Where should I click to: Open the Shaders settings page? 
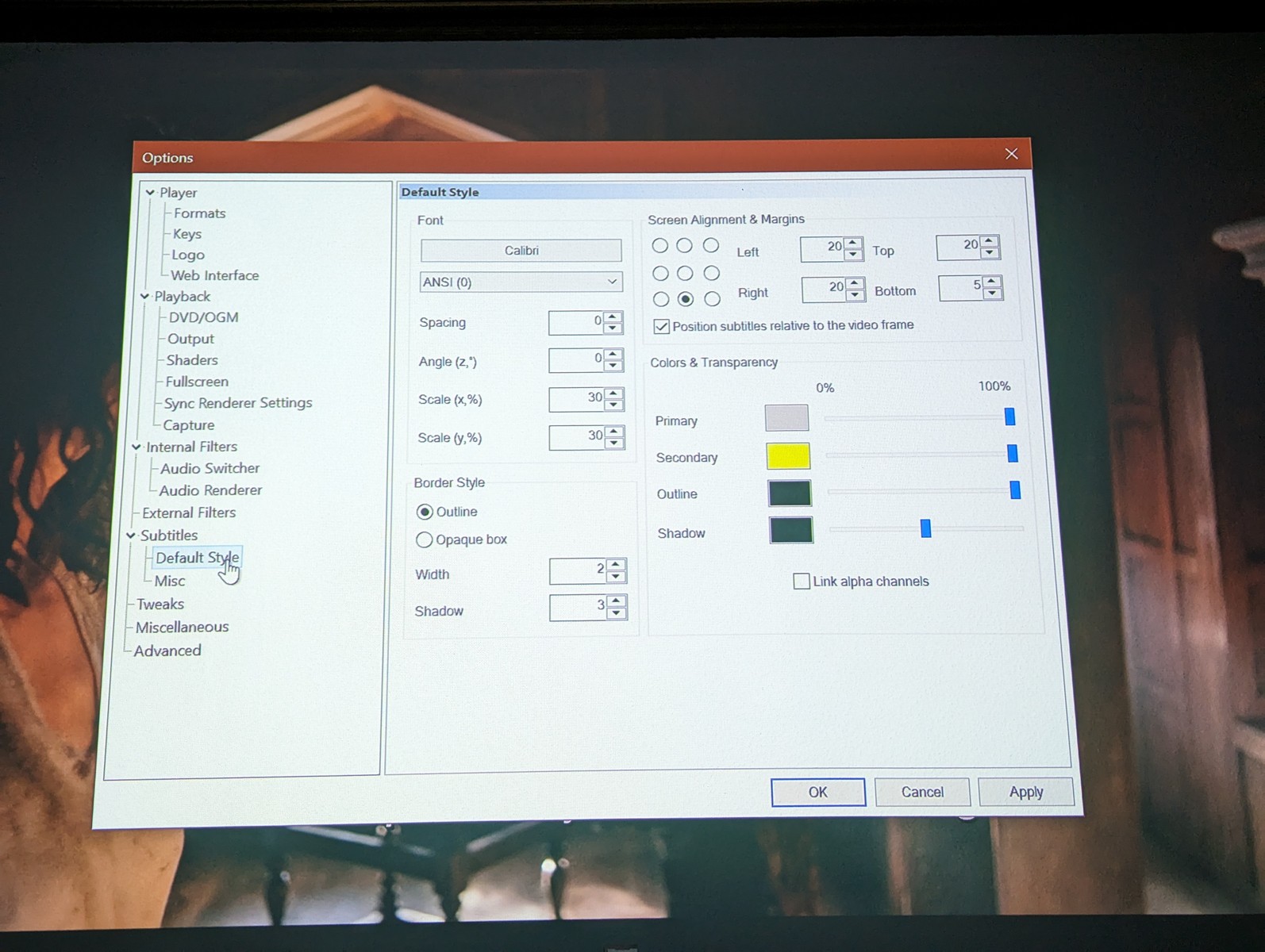click(x=192, y=360)
